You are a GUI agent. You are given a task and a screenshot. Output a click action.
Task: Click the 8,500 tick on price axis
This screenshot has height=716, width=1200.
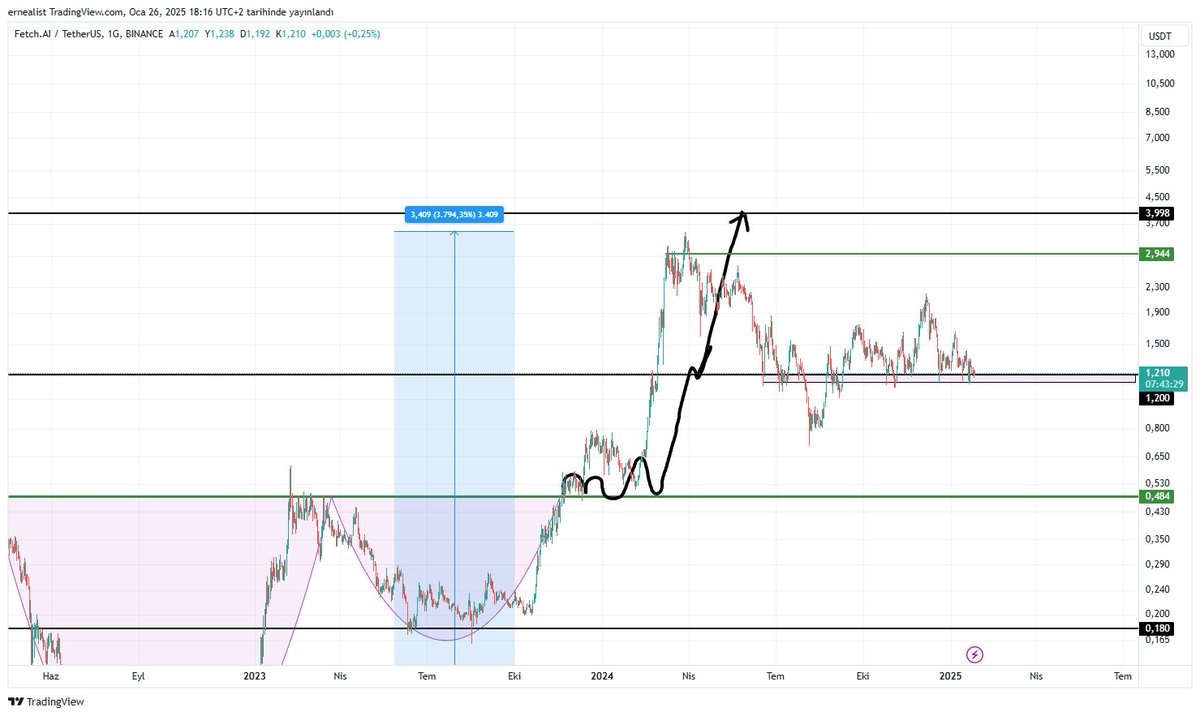click(1159, 111)
